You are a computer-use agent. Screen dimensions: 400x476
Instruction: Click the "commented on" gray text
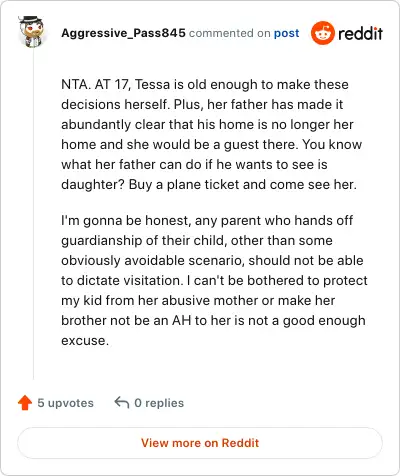coord(230,33)
